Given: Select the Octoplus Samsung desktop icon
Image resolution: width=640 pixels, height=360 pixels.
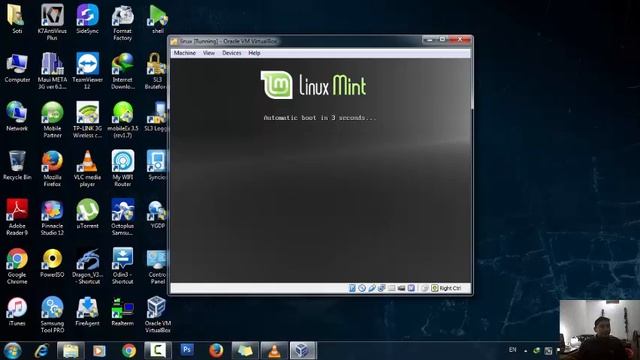Looking at the screenshot, I should (123, 217).
